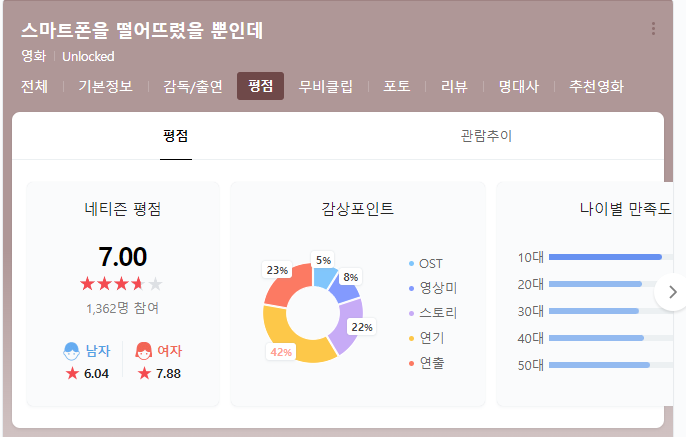Click the 50대 satisfaction bar
Image resolution: width=686 pixels, height=437 pixels.
click(611, 365)
